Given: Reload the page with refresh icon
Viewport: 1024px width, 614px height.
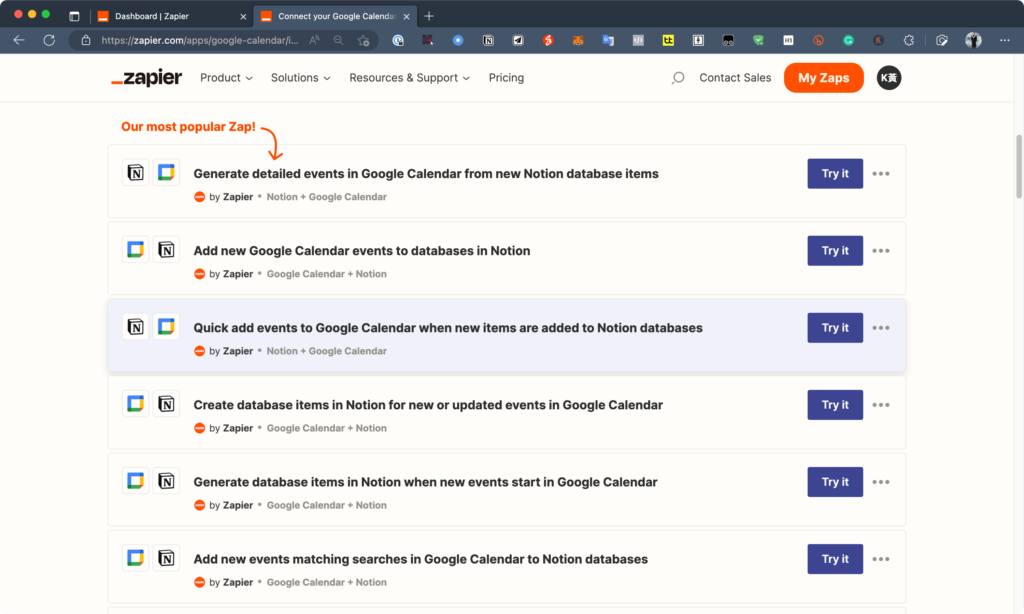Looking at the screenshot, I should 49,40.
